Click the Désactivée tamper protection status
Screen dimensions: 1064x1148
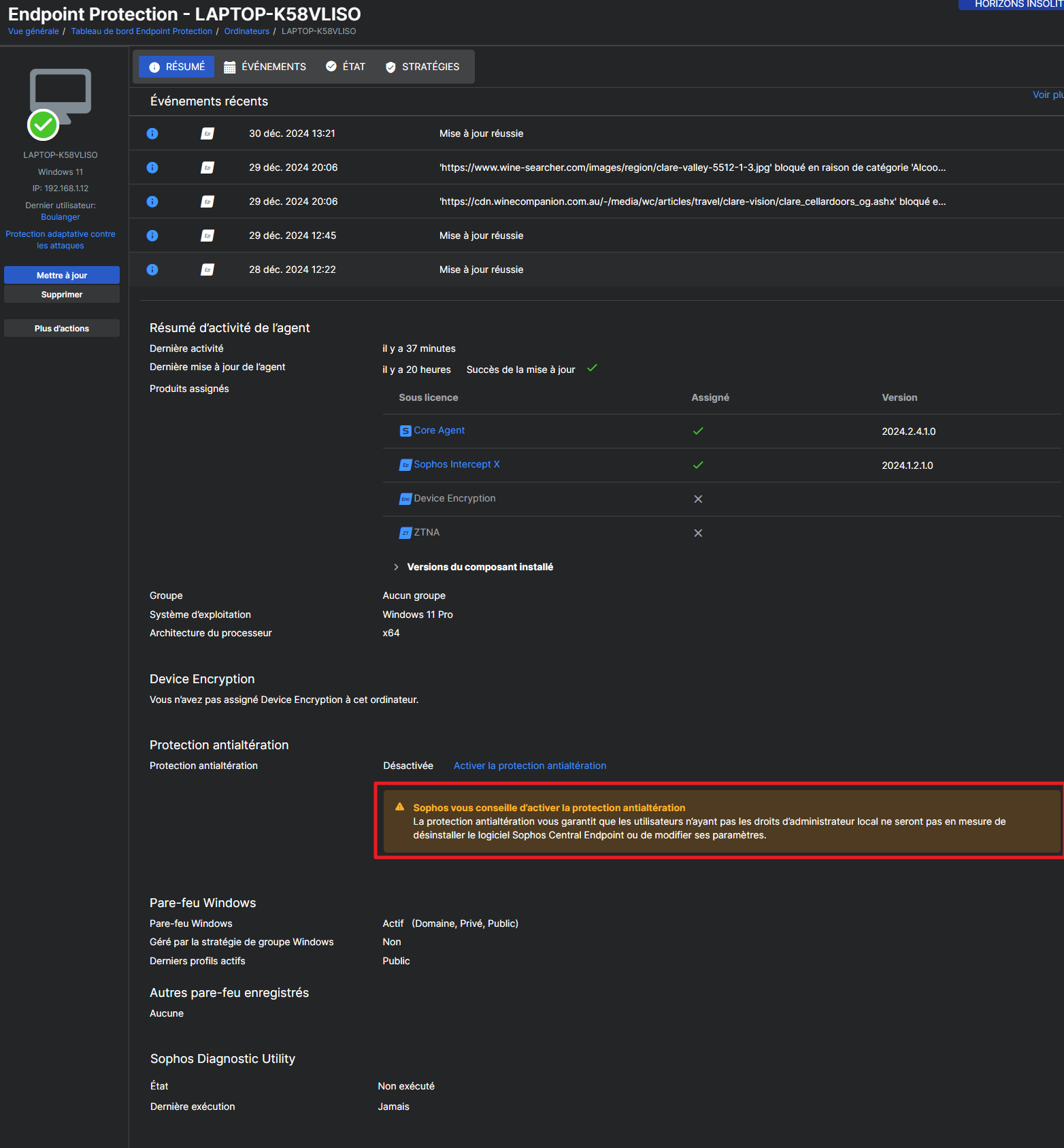[408, 766]
